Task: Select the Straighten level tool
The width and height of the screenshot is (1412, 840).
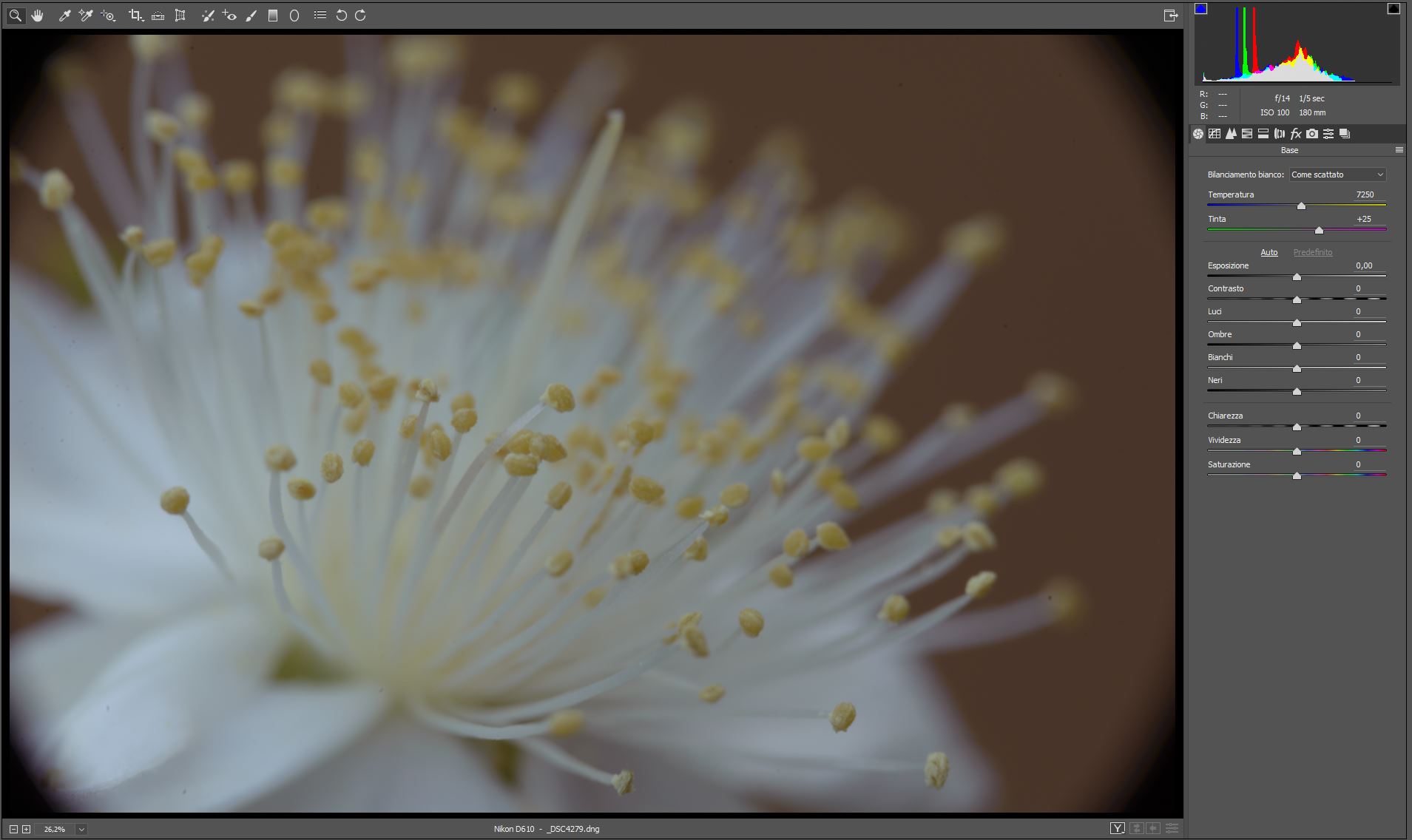Action: 158,16
